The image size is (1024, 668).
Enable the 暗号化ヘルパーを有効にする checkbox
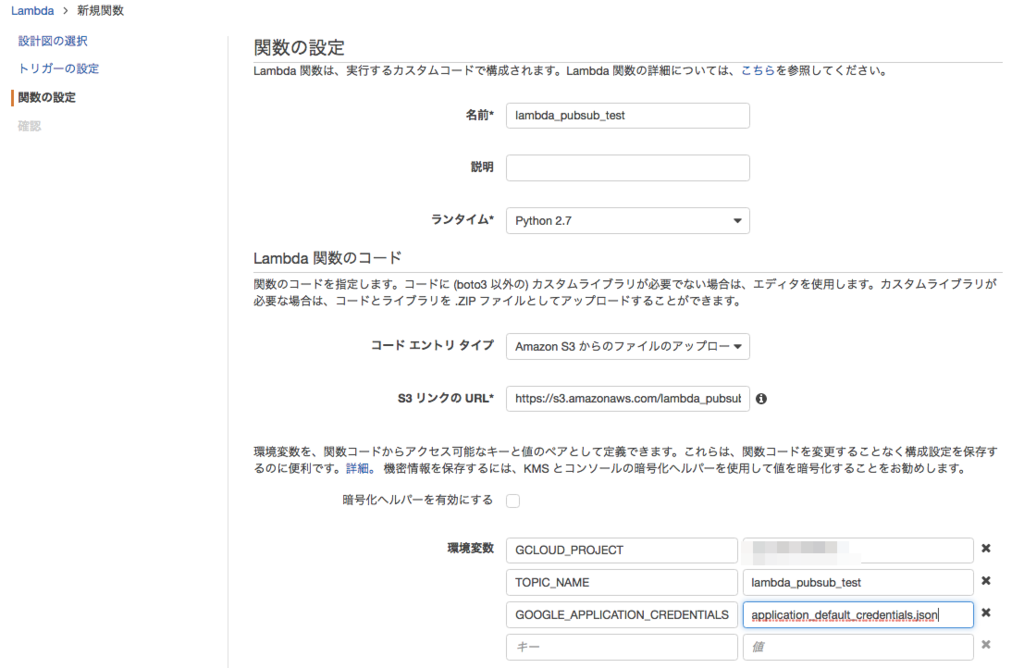coord(513,501)
